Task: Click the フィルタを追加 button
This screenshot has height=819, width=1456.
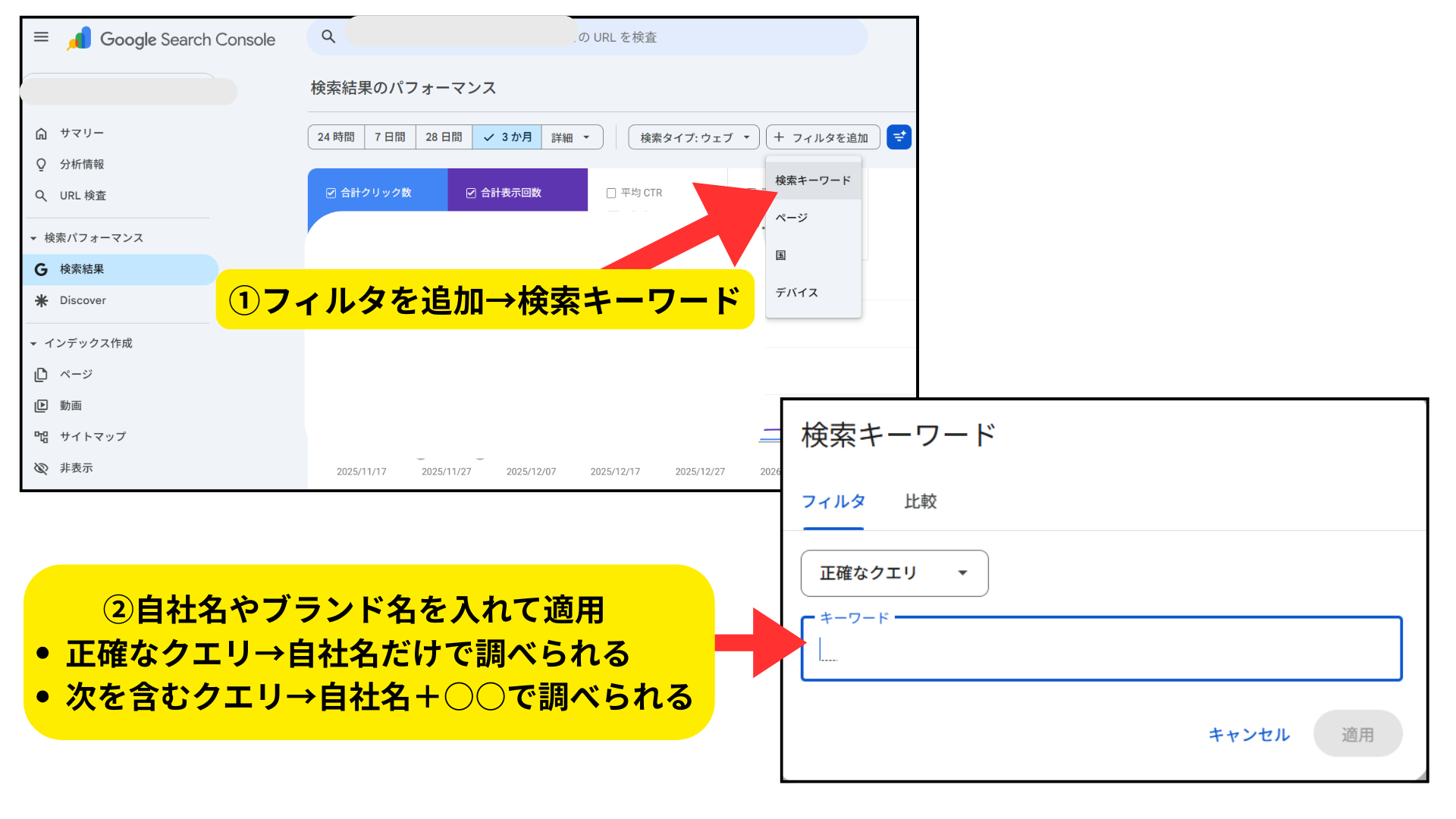Action: pos(823,136)
